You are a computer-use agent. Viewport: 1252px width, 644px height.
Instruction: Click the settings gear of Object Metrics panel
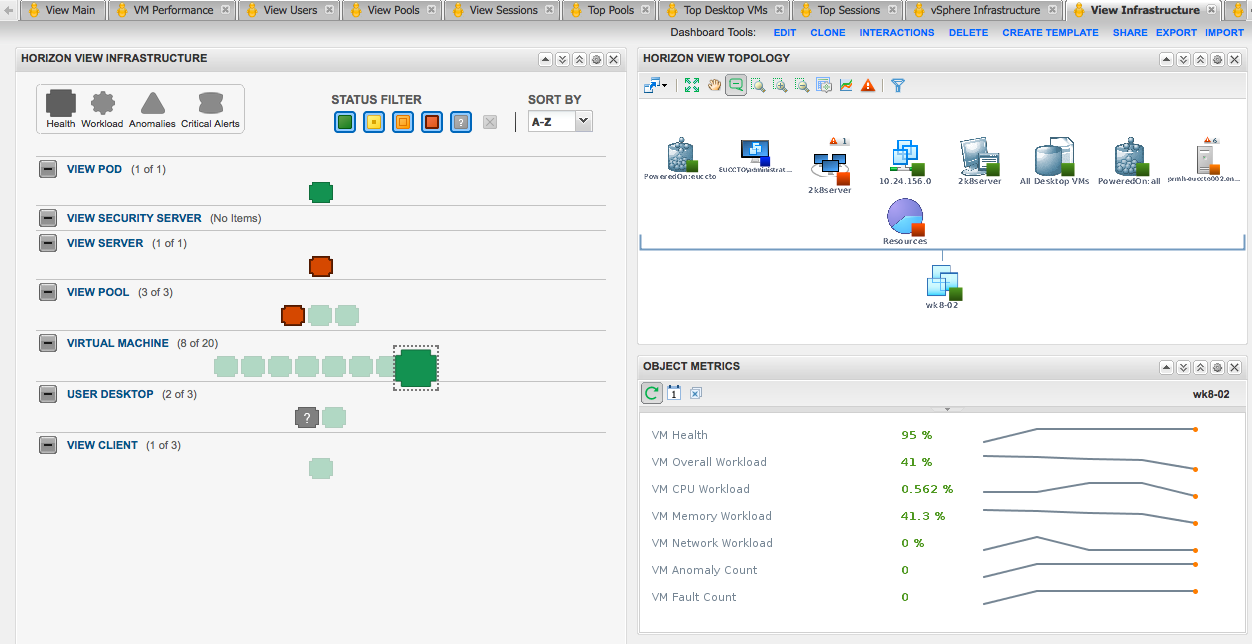pos(1217,367)
